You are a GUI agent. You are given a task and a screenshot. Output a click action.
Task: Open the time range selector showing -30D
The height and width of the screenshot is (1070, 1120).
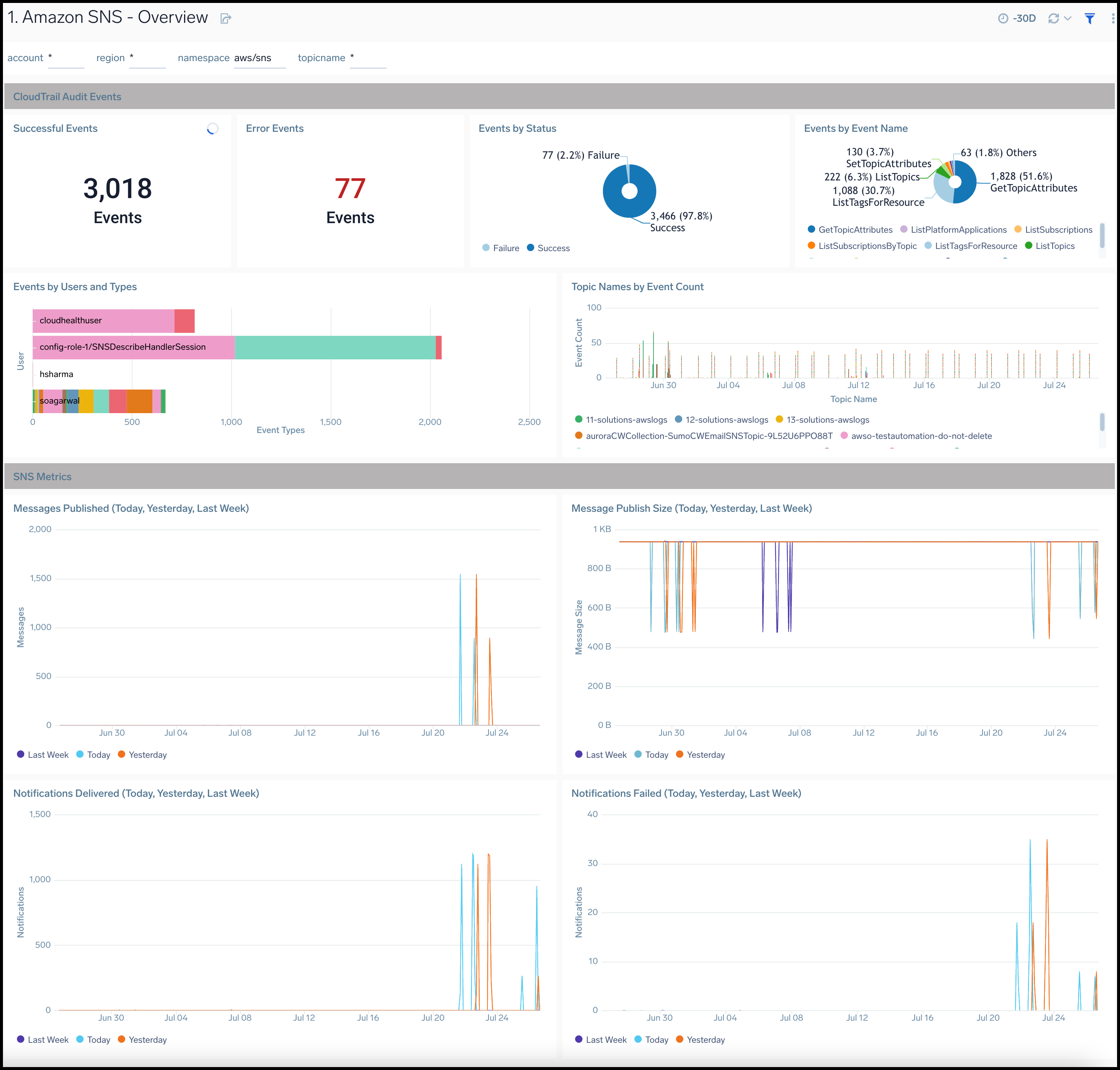(1024, 18)
